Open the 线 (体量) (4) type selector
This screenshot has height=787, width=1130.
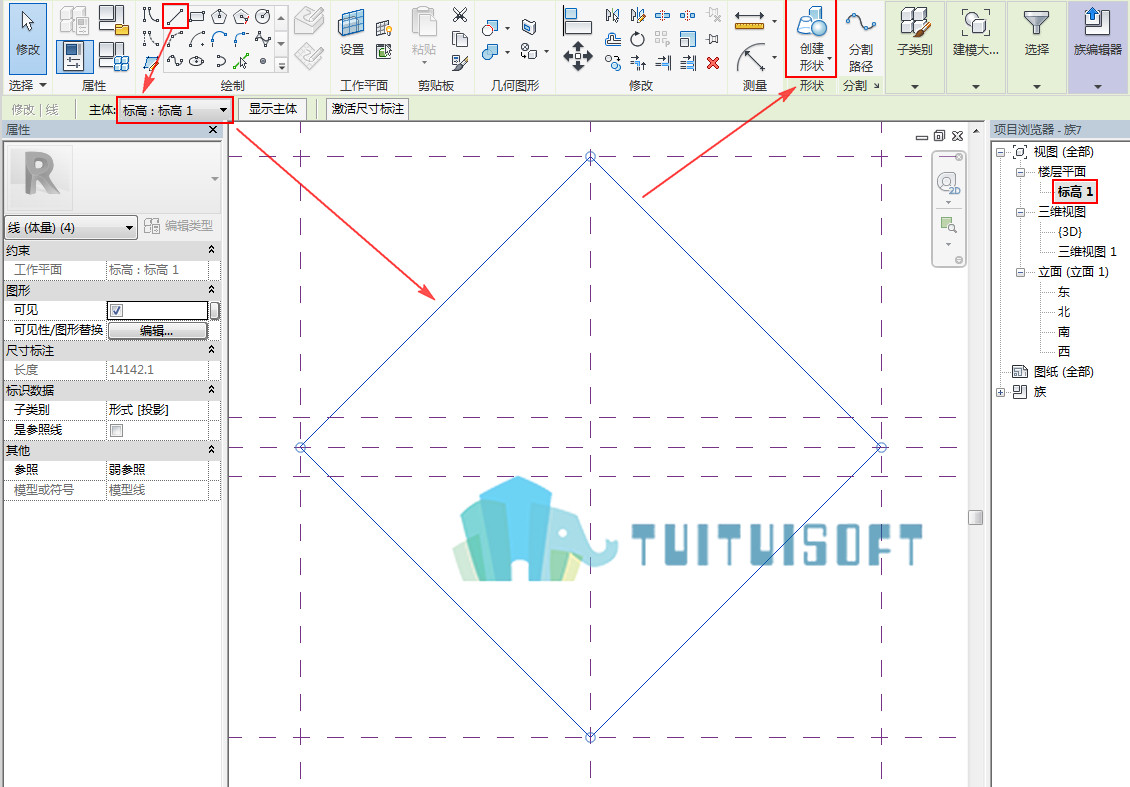(x=71, y=228)
